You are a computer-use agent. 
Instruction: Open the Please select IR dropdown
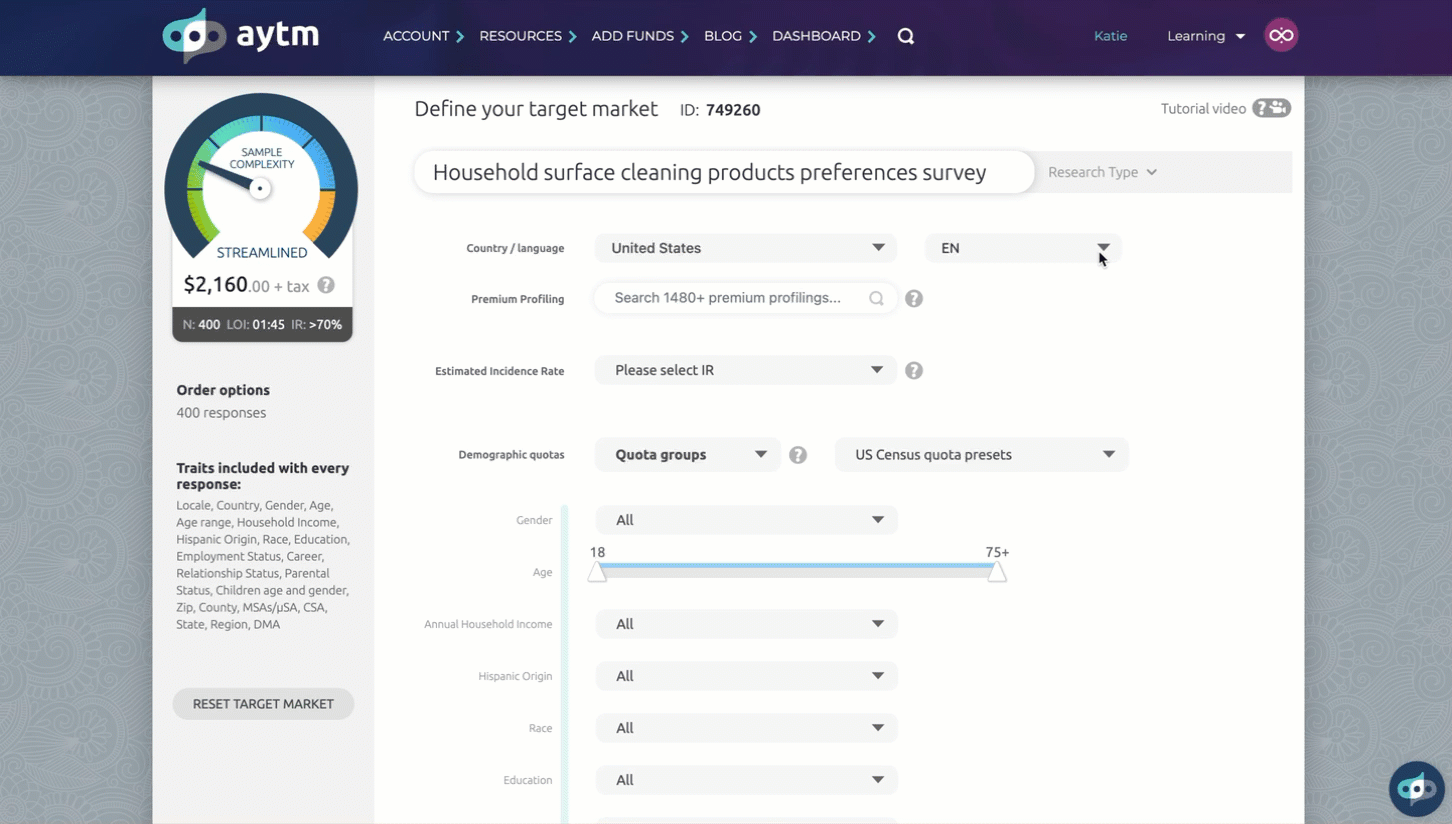746,370
